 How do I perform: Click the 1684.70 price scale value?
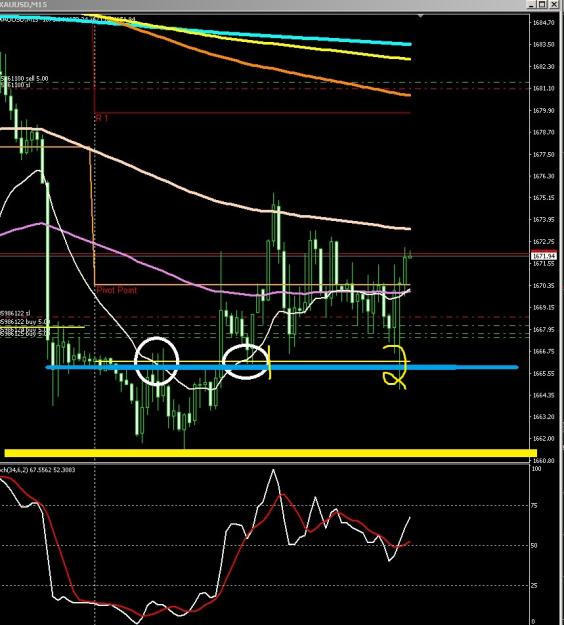(544, 23)
